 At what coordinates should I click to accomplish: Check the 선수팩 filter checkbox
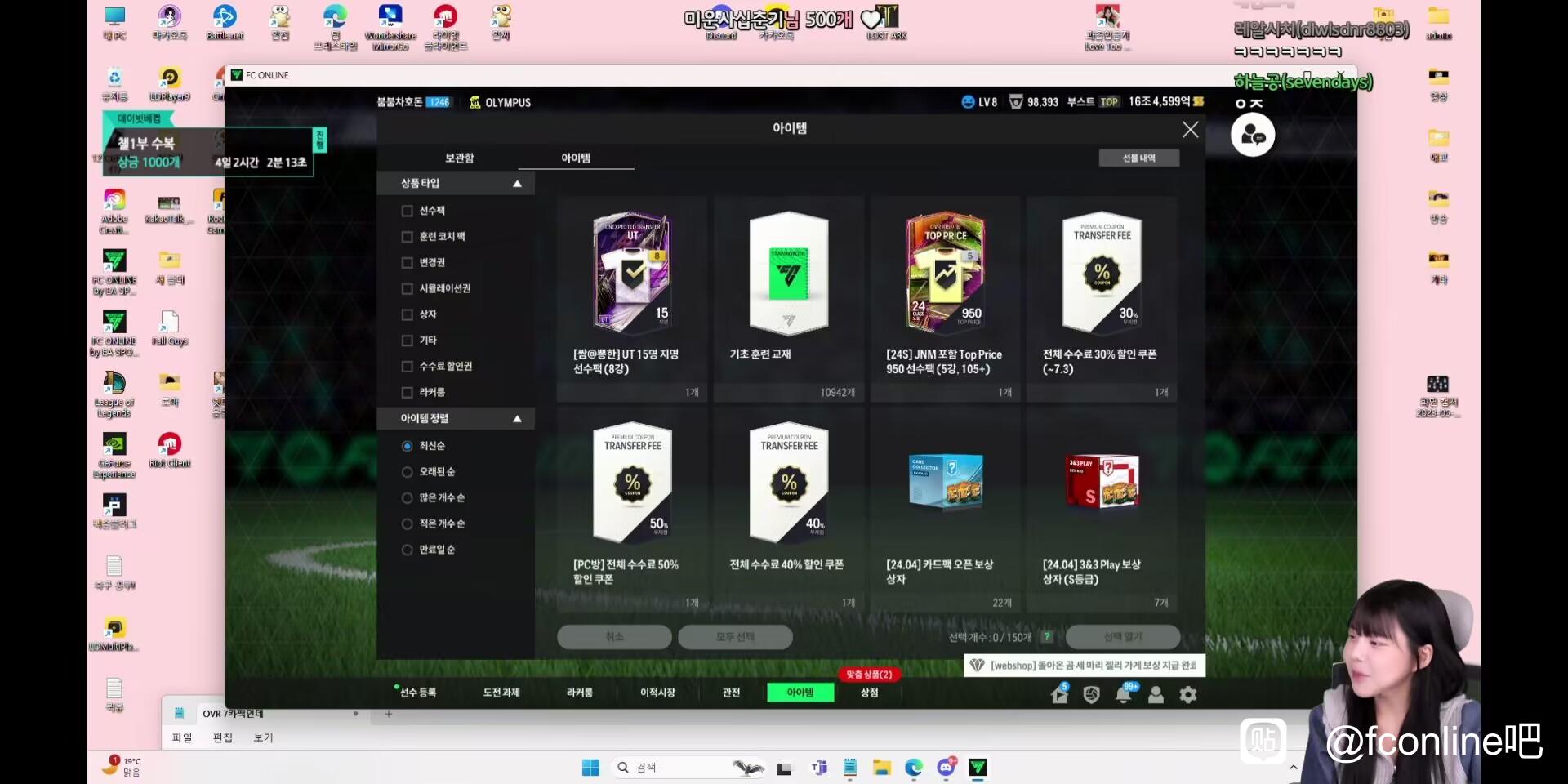tap(407, 211)
